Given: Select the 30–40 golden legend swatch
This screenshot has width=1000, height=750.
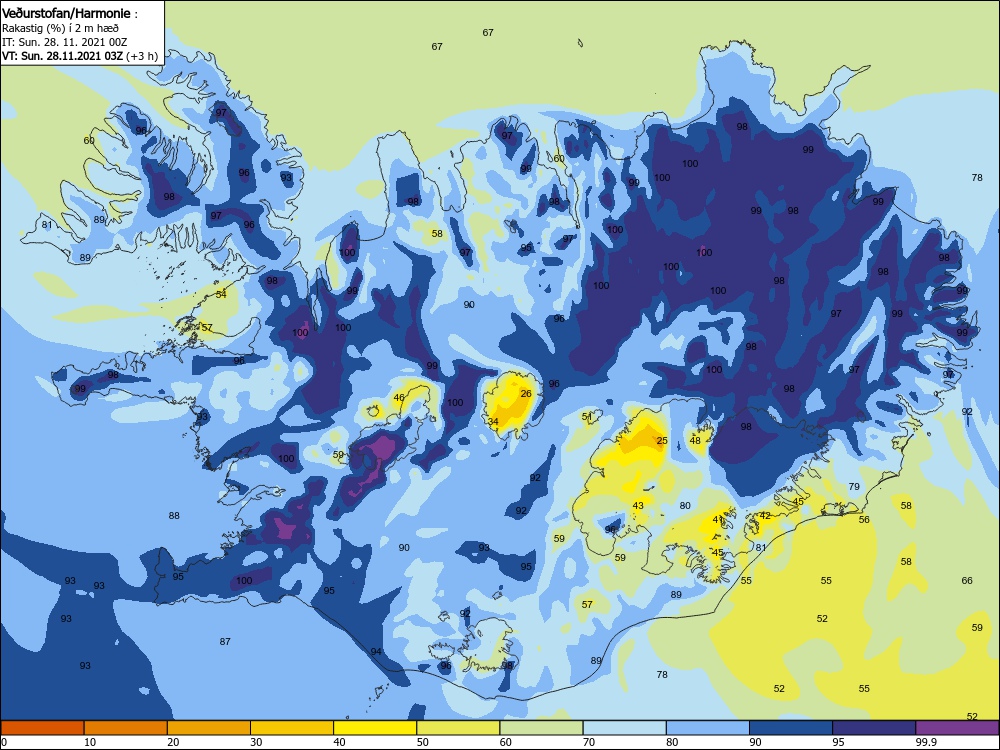Looking at the screenshot, I should tap(292, 728).
